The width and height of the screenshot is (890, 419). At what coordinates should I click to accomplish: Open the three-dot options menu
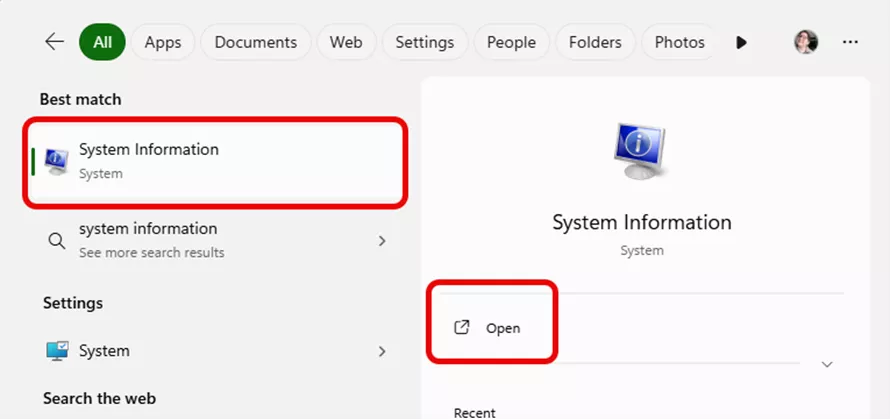point(850,42)
